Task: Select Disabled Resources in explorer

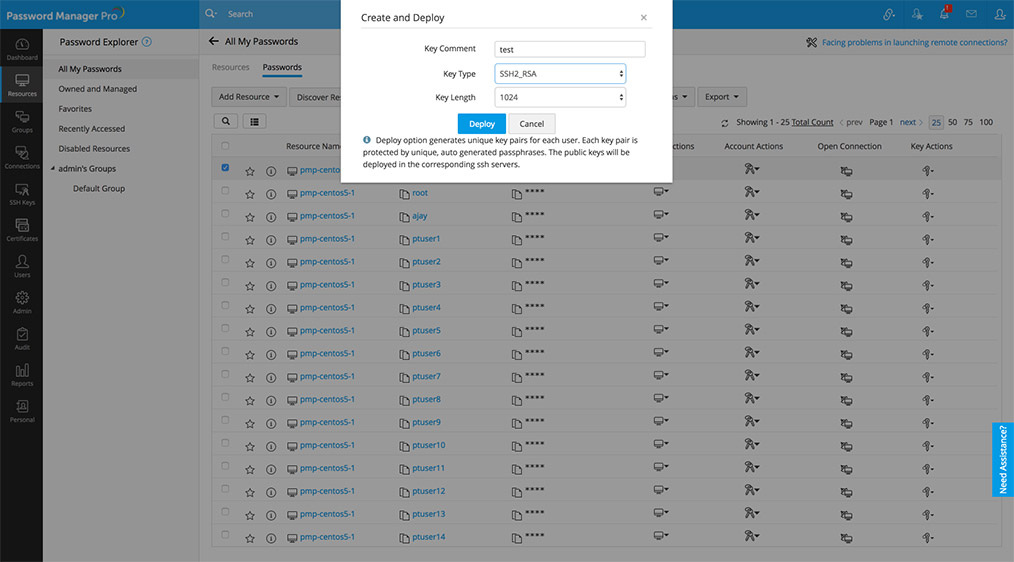Action: pyautogui.click(x=94, y=149)
